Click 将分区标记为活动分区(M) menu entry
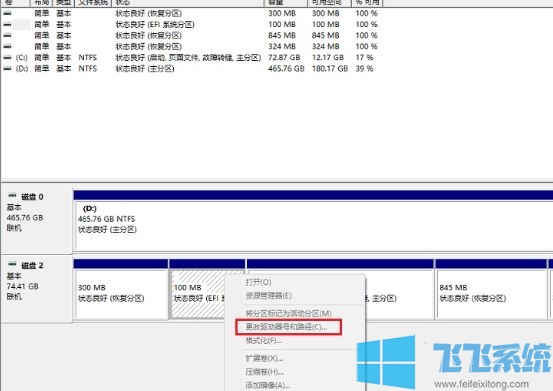 click(288, 313)
